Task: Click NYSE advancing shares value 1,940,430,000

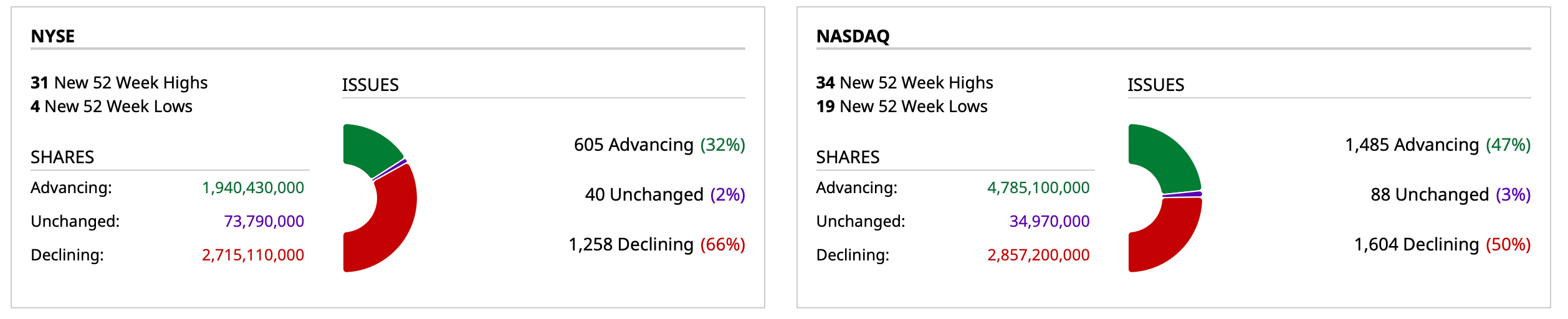Action: (253, 188)
